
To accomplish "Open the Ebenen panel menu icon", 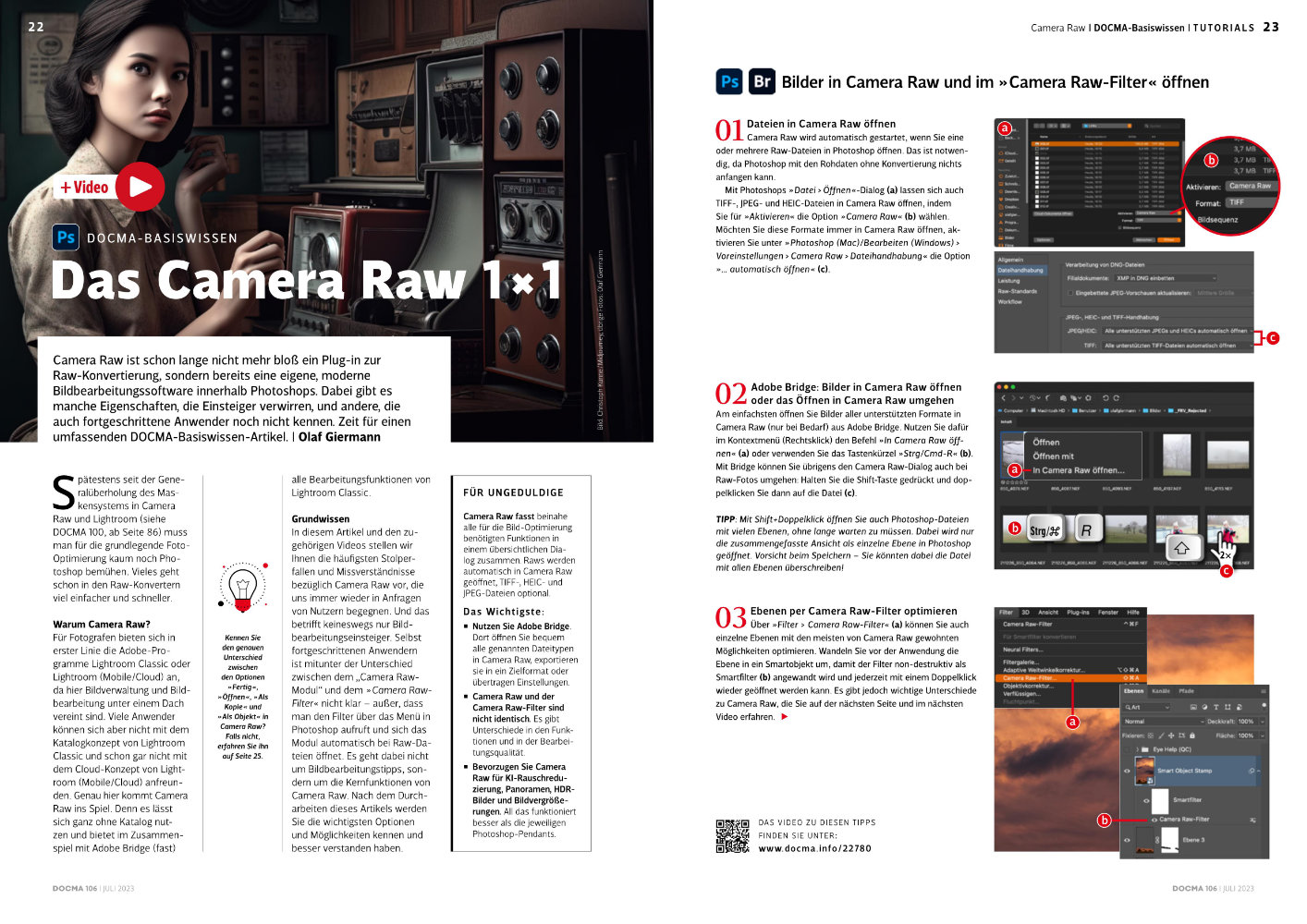I will [x=1262, y=691].
